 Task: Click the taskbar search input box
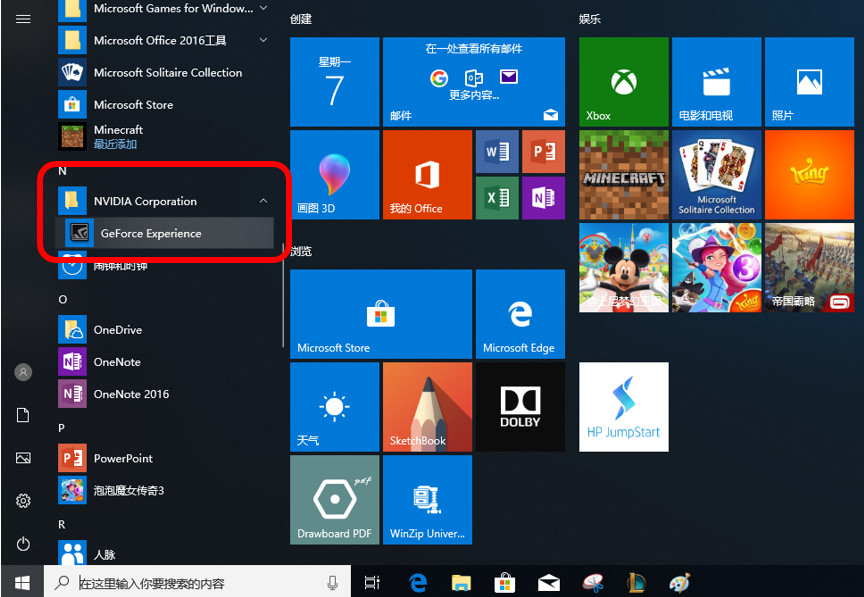[x=190, y=582]
